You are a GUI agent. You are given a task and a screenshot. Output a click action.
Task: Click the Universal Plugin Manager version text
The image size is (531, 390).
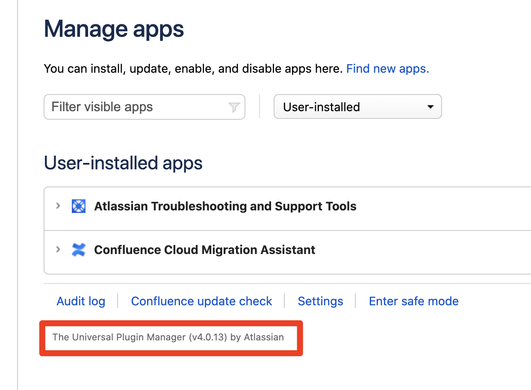coord(168,337)
